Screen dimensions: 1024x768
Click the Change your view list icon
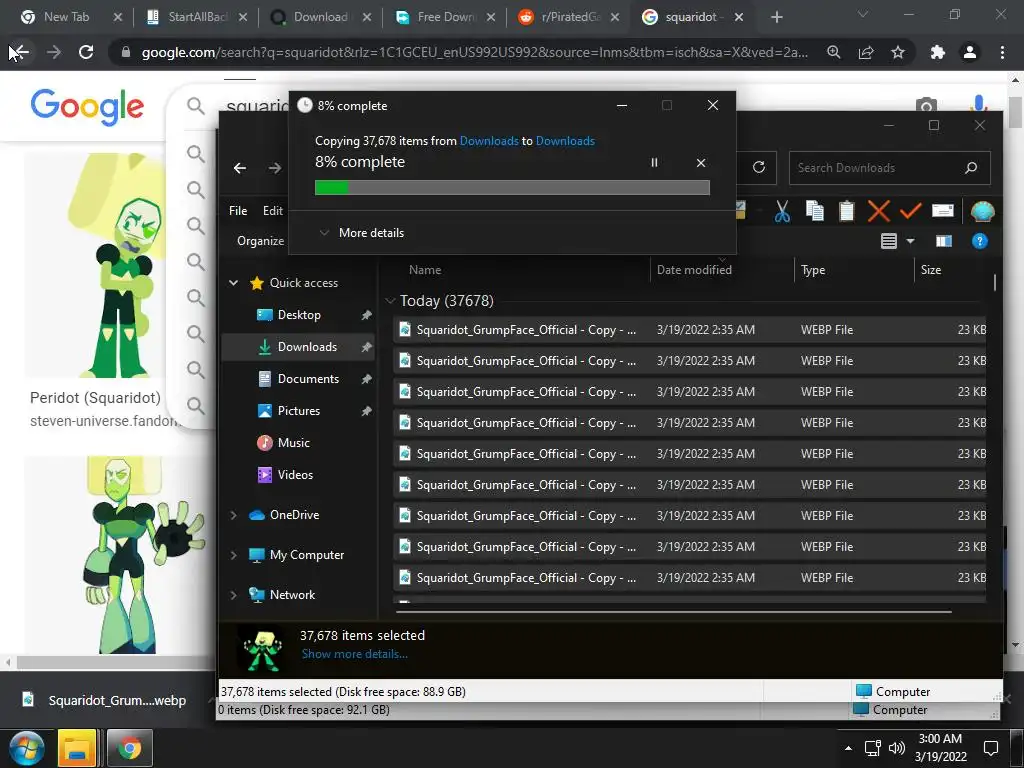[x=889, y=242]
